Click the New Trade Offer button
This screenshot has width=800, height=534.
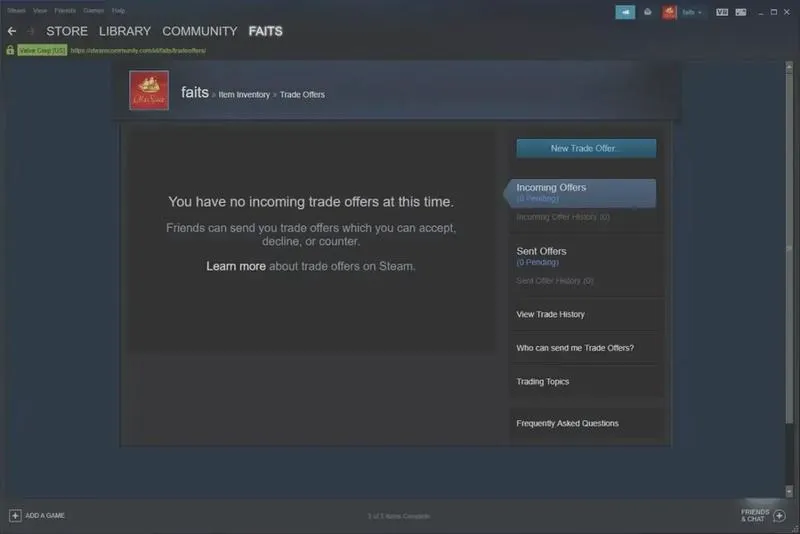tap(586, 148)
